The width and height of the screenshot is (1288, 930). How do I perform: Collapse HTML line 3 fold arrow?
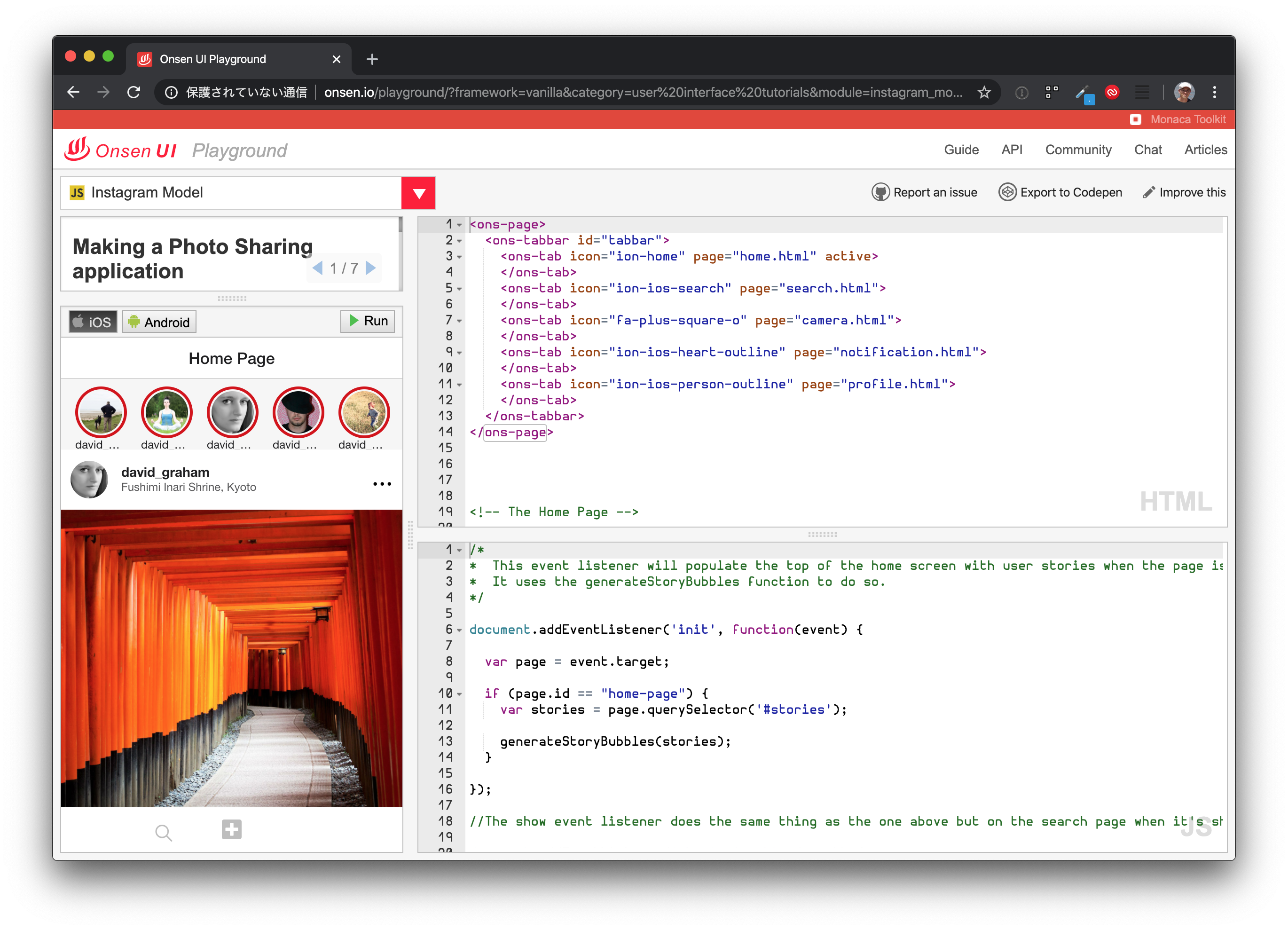pyautogui.click(x=459, y=257)
